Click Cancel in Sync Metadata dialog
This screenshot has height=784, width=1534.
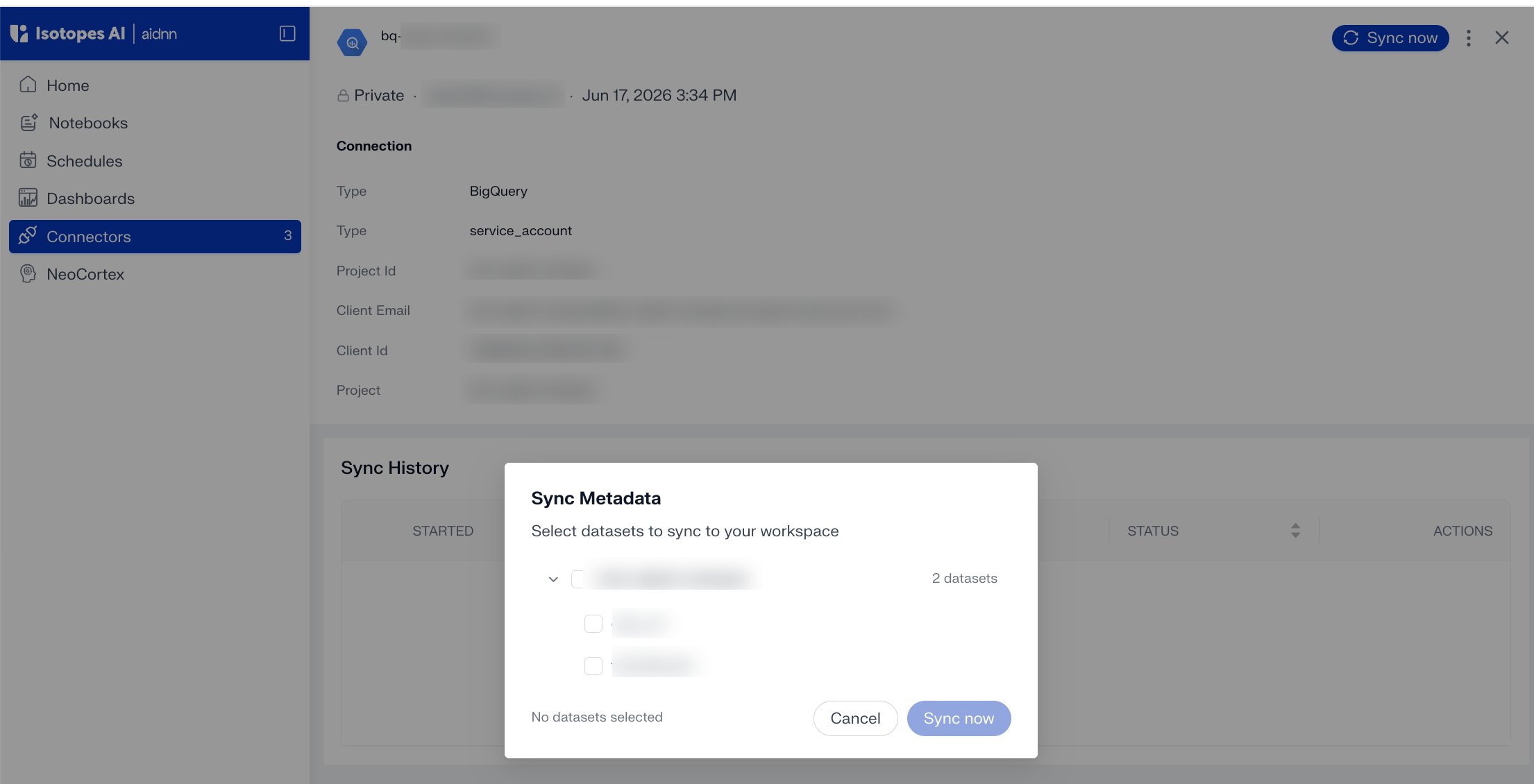(855, 718)
